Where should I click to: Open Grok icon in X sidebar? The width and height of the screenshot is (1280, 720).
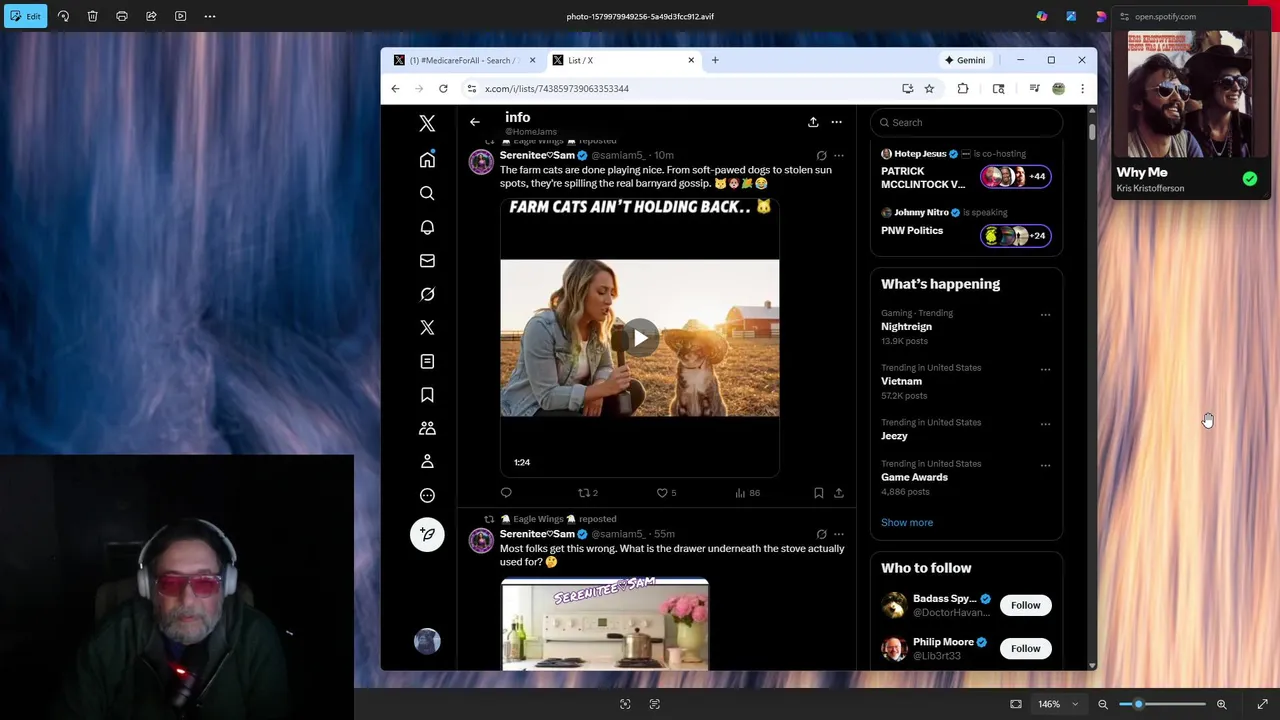pos(427,294)
